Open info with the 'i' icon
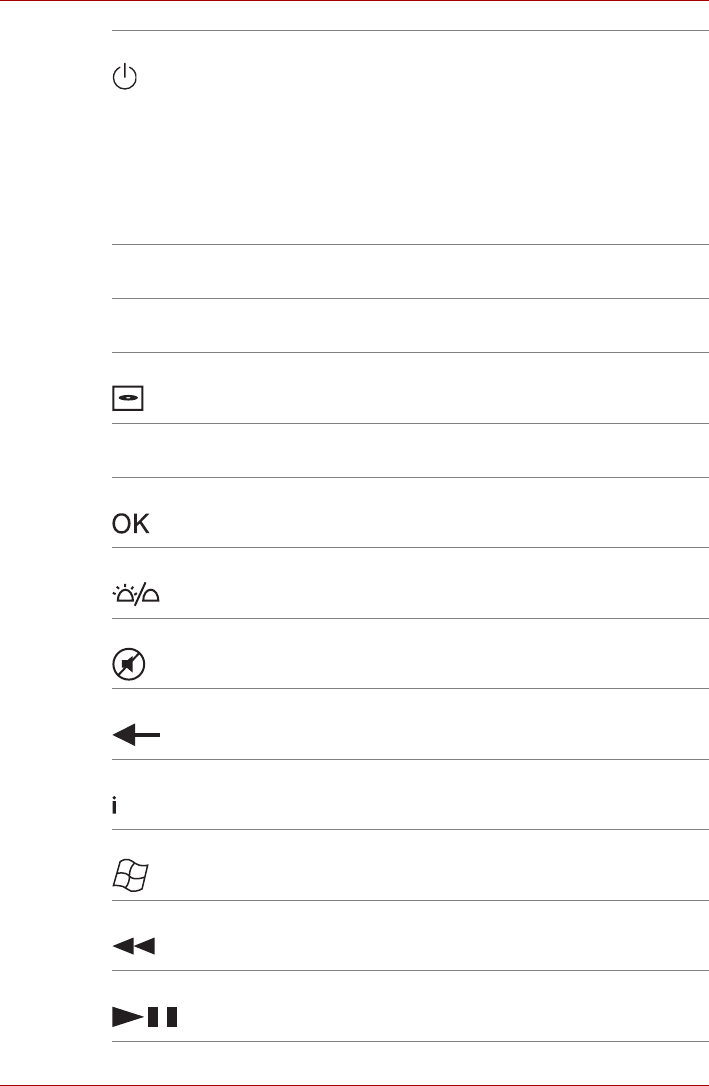Viewport: 709px width, 1086px height. click(114, 806)
